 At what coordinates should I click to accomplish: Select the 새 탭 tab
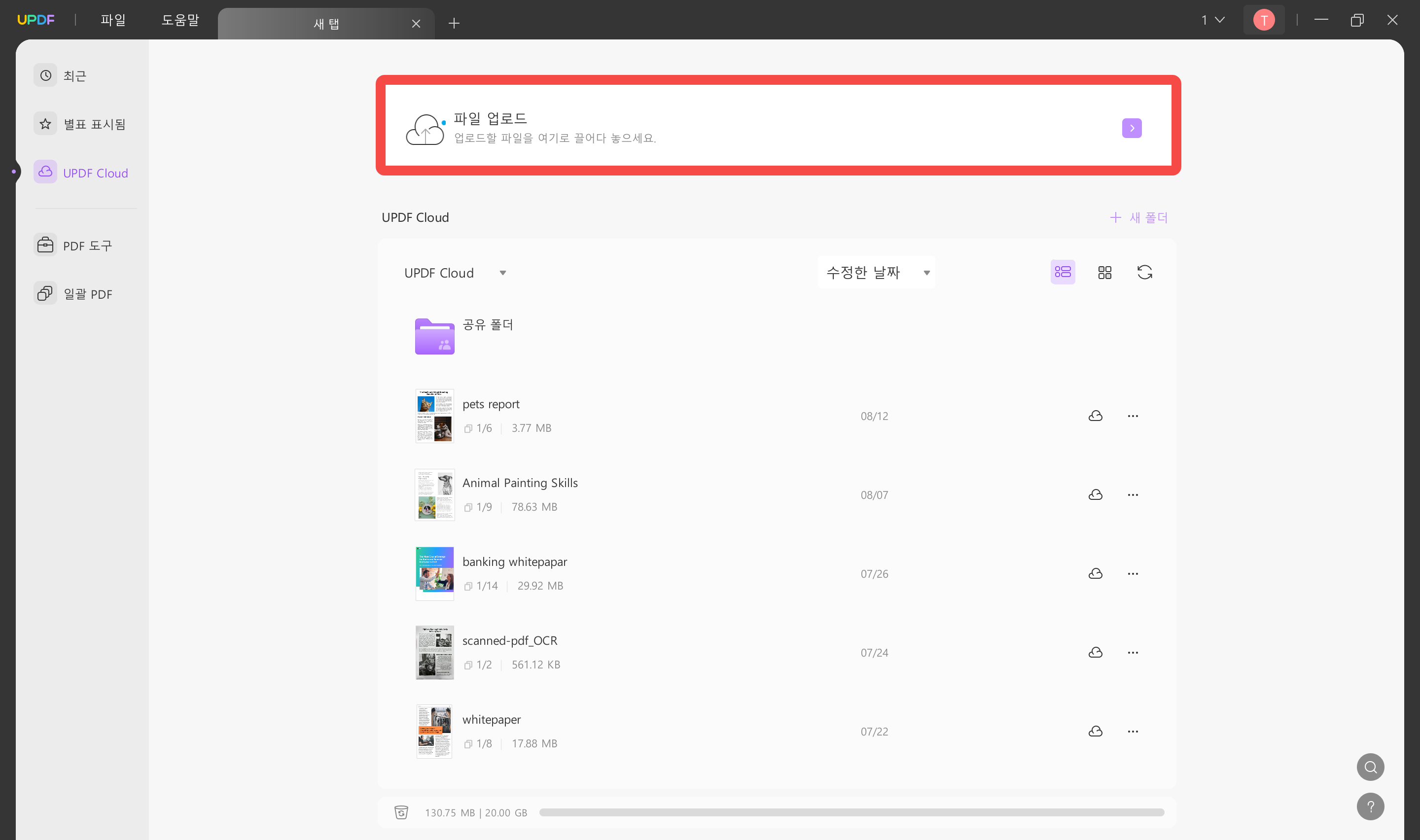point(326,24)
